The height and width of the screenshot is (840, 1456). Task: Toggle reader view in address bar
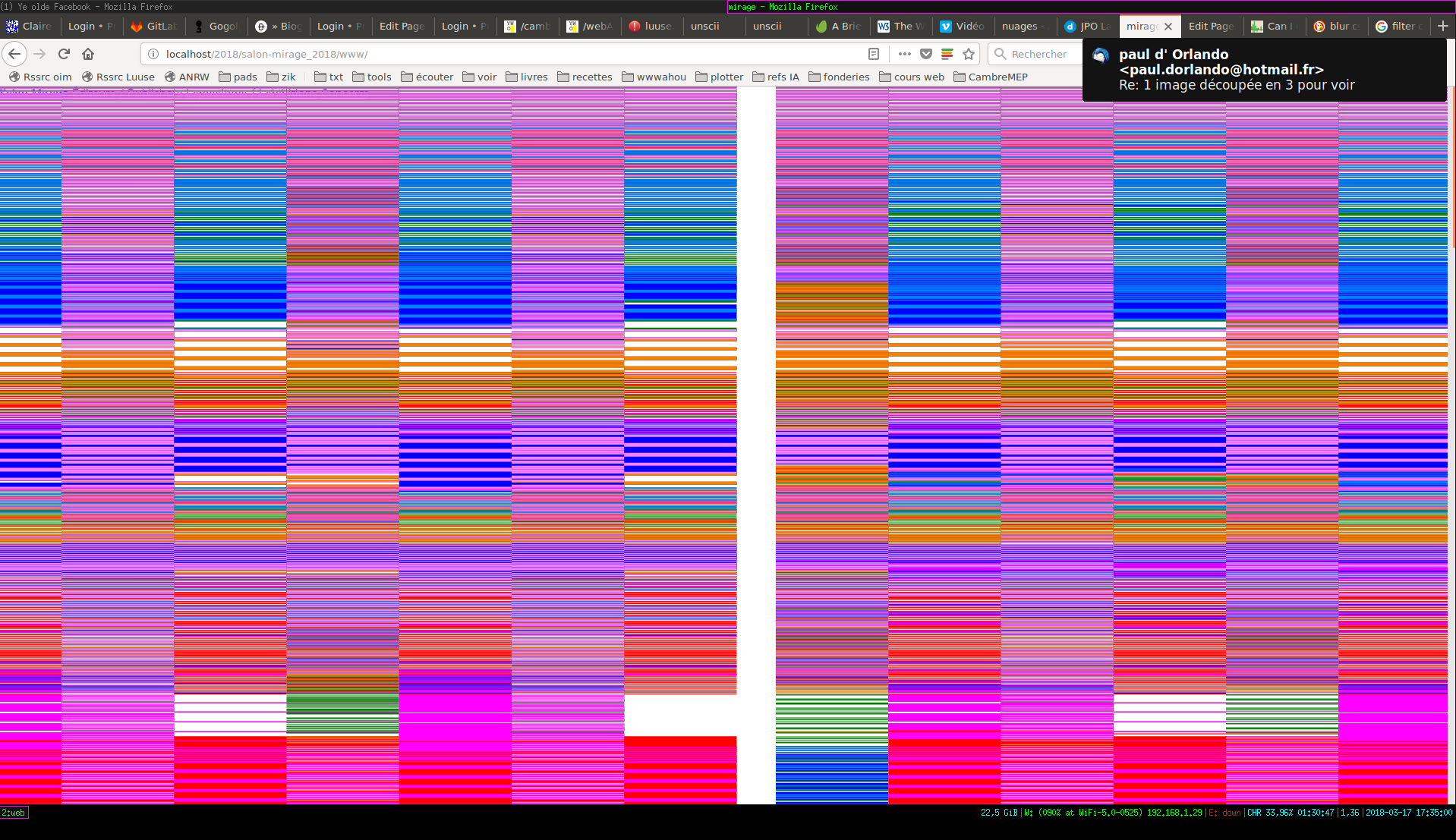pyautogui.click(x=874, y=54)
